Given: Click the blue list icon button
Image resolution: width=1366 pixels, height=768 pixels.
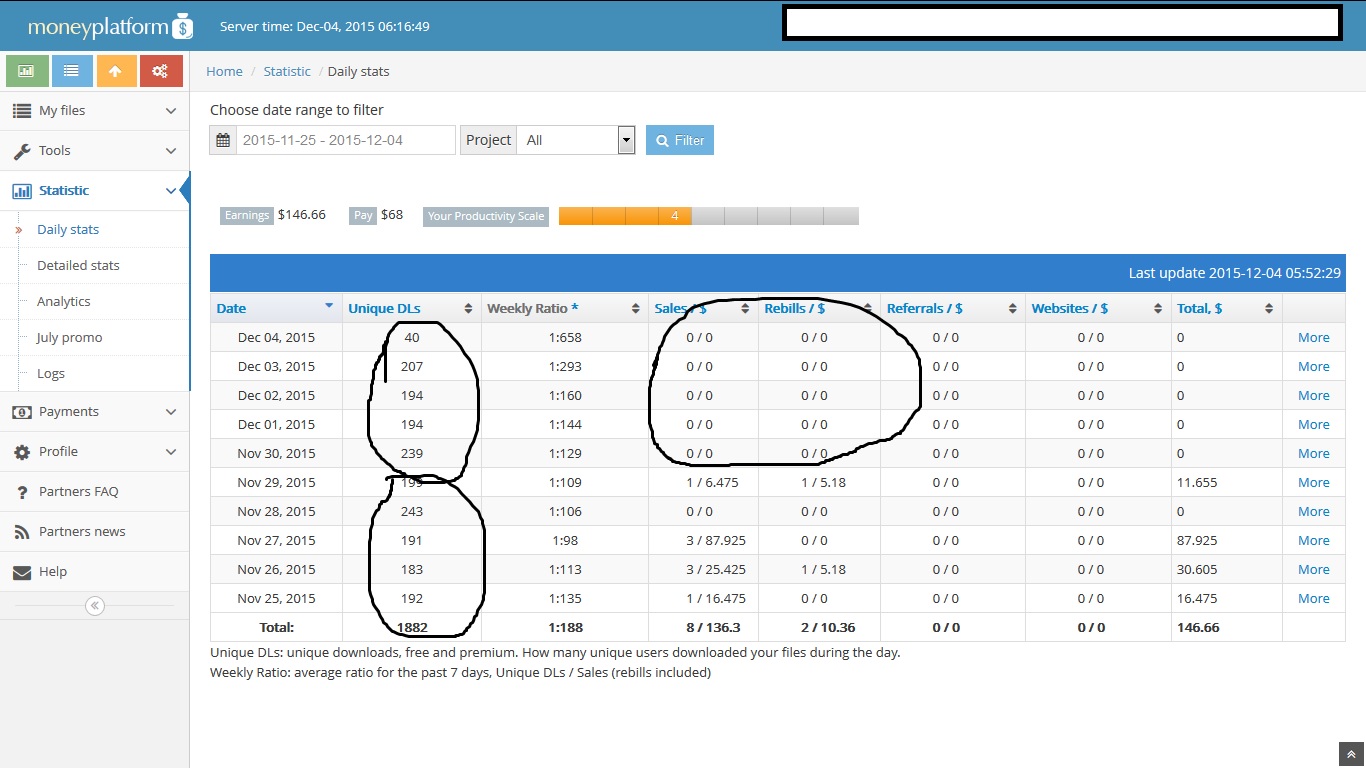Looking at the screenshot, I should (x=72, y=71).
